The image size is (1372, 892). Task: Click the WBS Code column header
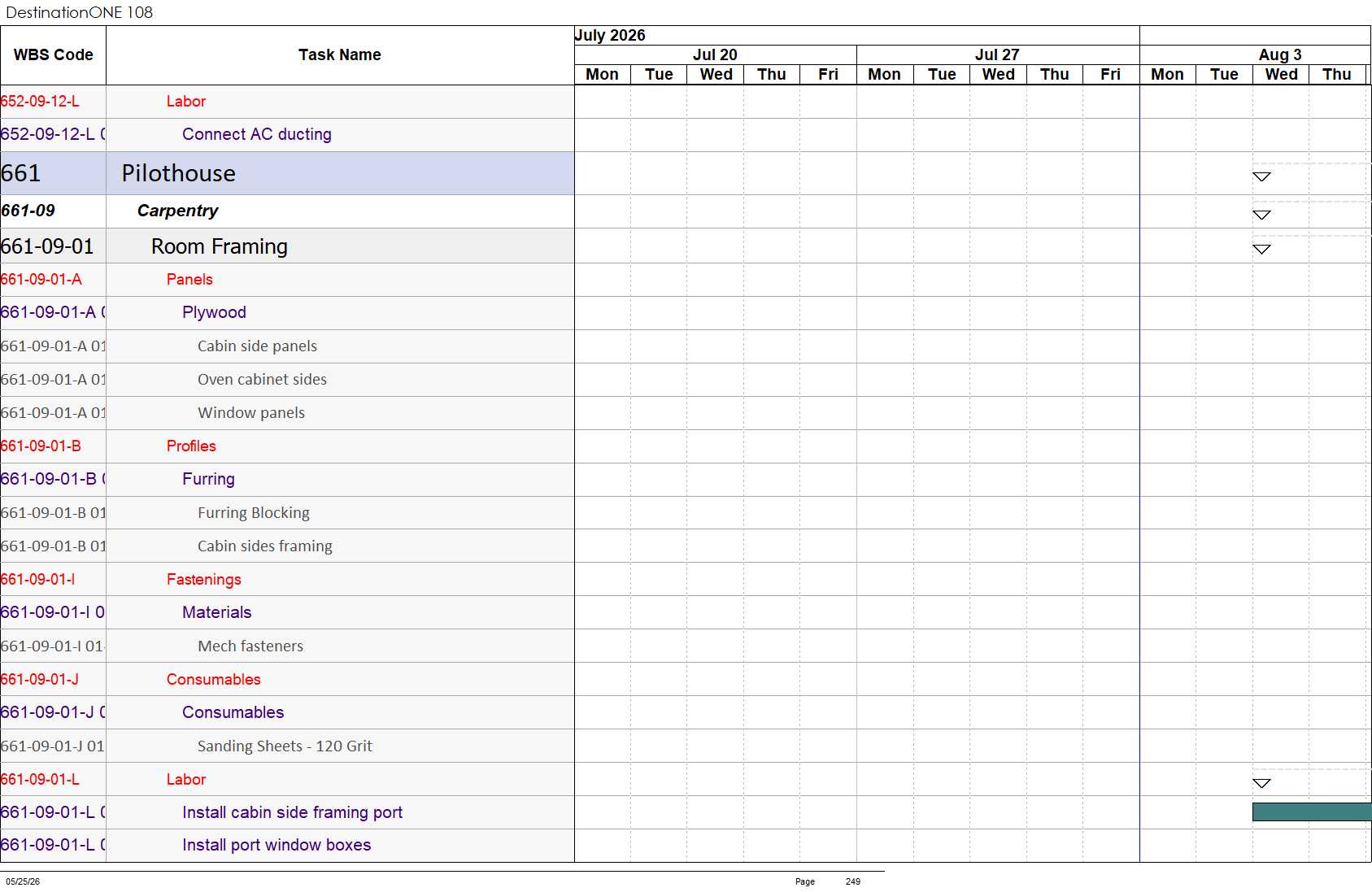pos(53,55)
